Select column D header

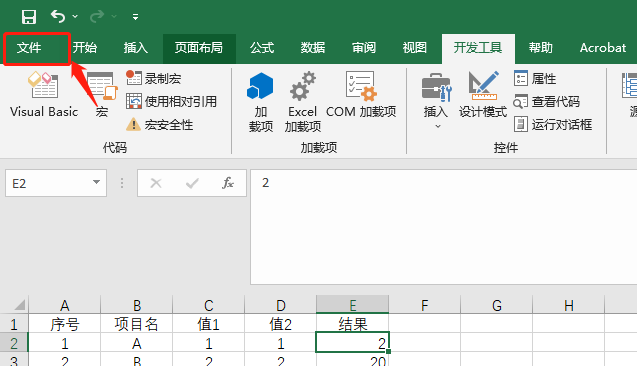pos(280,305)
